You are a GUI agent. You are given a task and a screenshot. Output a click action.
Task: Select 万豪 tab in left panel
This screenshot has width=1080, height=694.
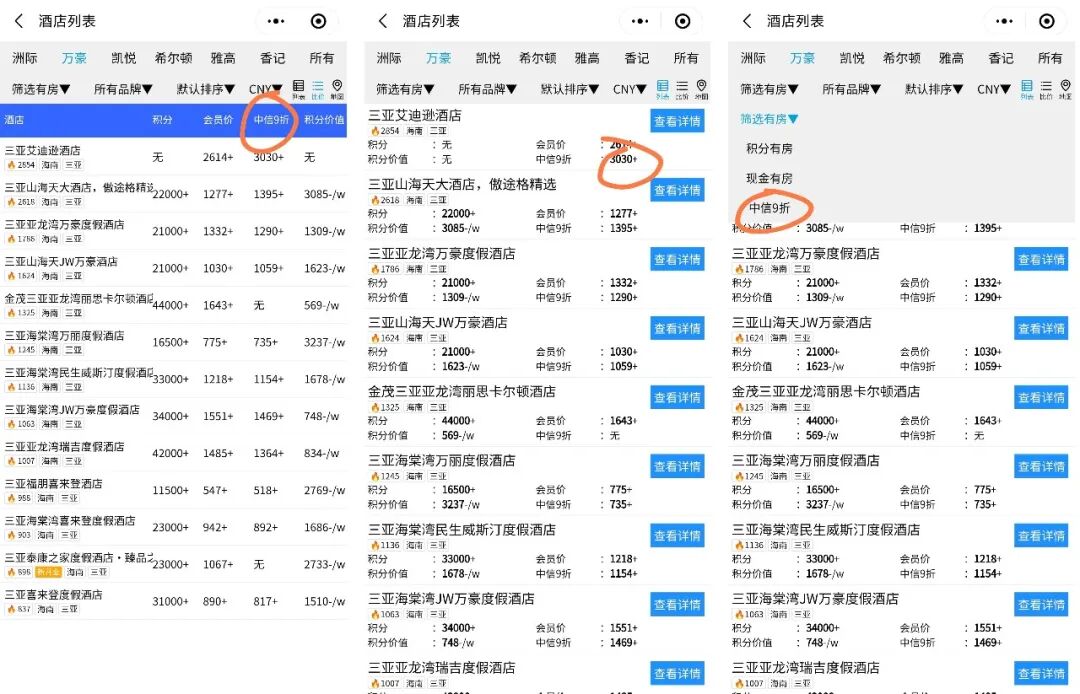(x=74, y=58)
